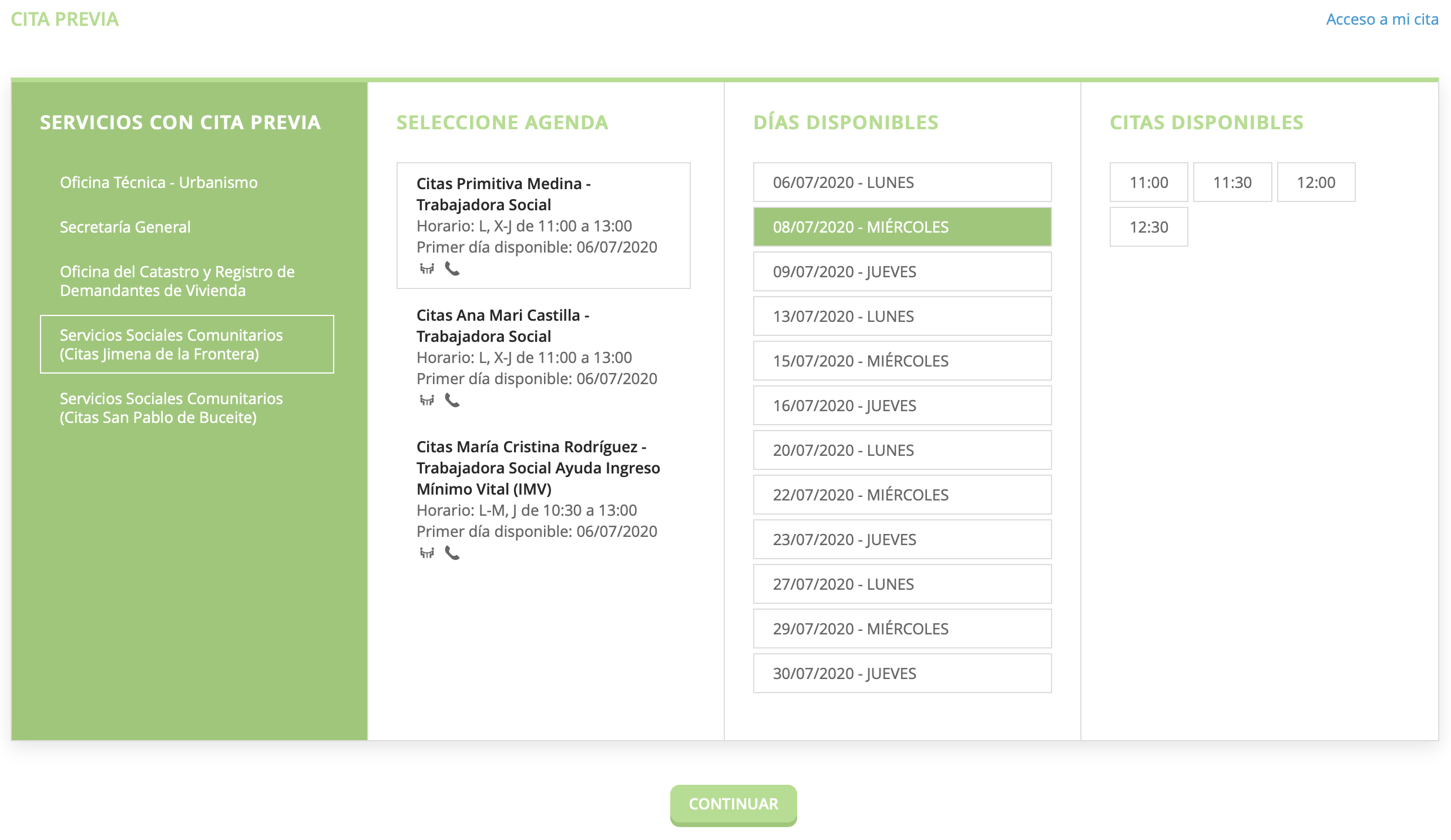
Task: Pick day 09/07/2020 - JUEVES
Action: coord(902,271)
